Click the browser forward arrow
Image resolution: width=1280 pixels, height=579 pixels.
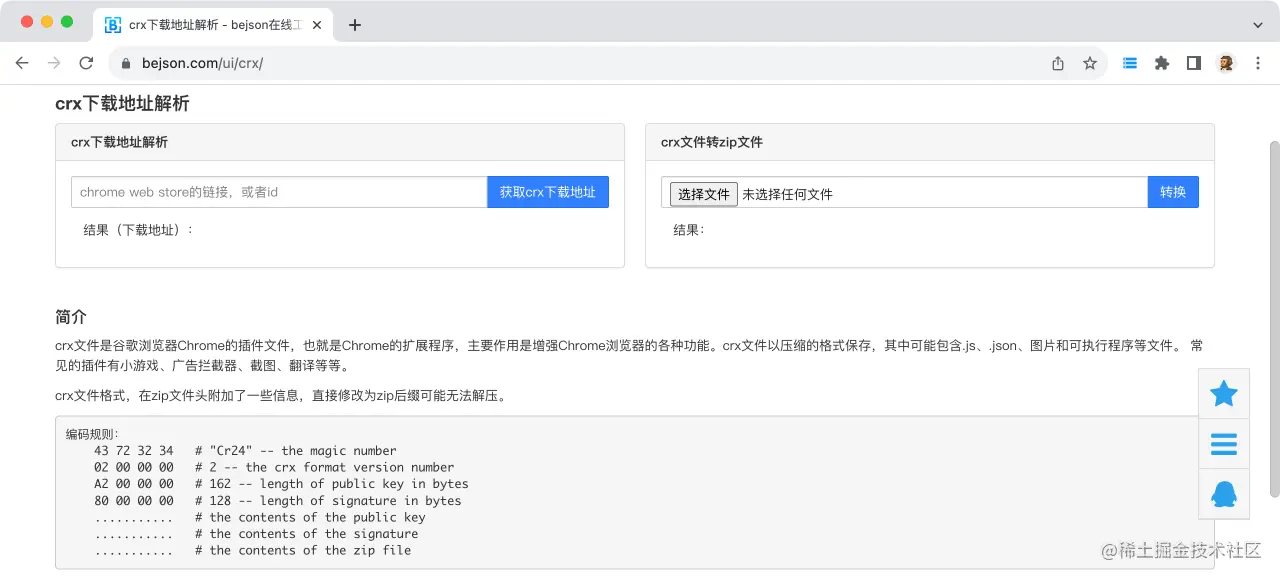[x=54, y=63]
